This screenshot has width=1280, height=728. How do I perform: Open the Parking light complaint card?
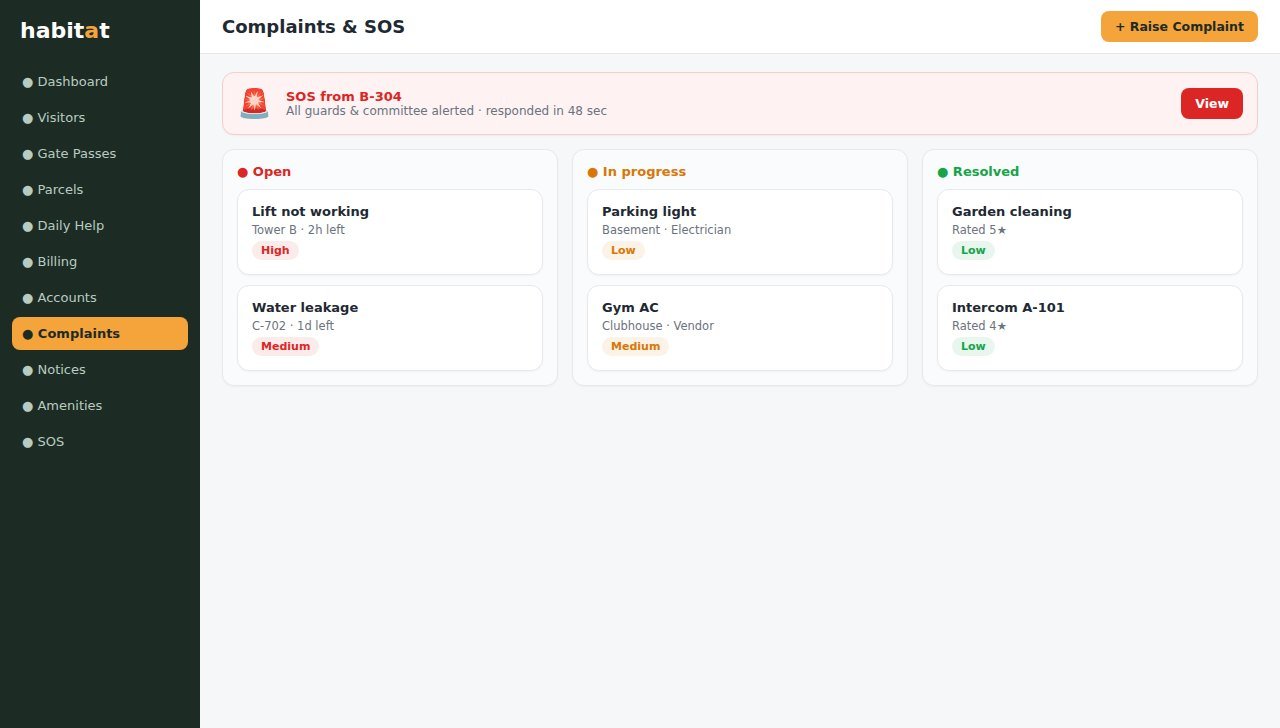click(740, 232)
